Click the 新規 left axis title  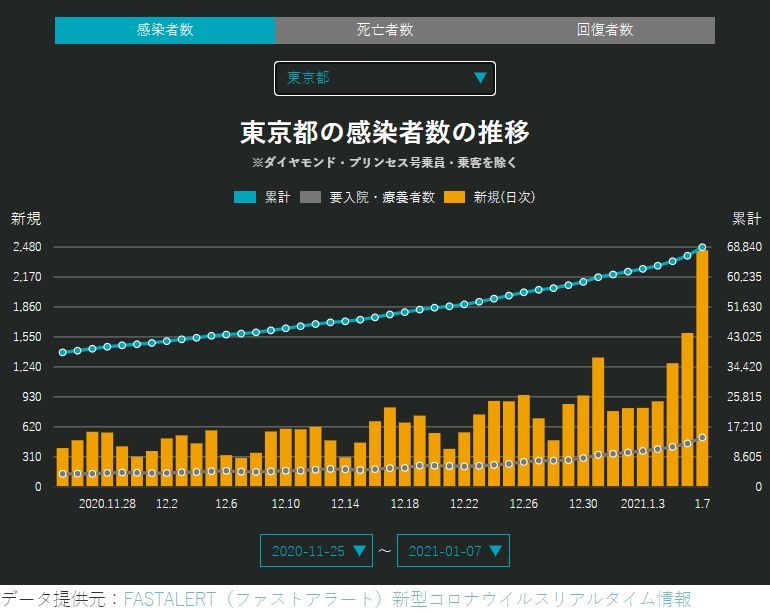26,219
